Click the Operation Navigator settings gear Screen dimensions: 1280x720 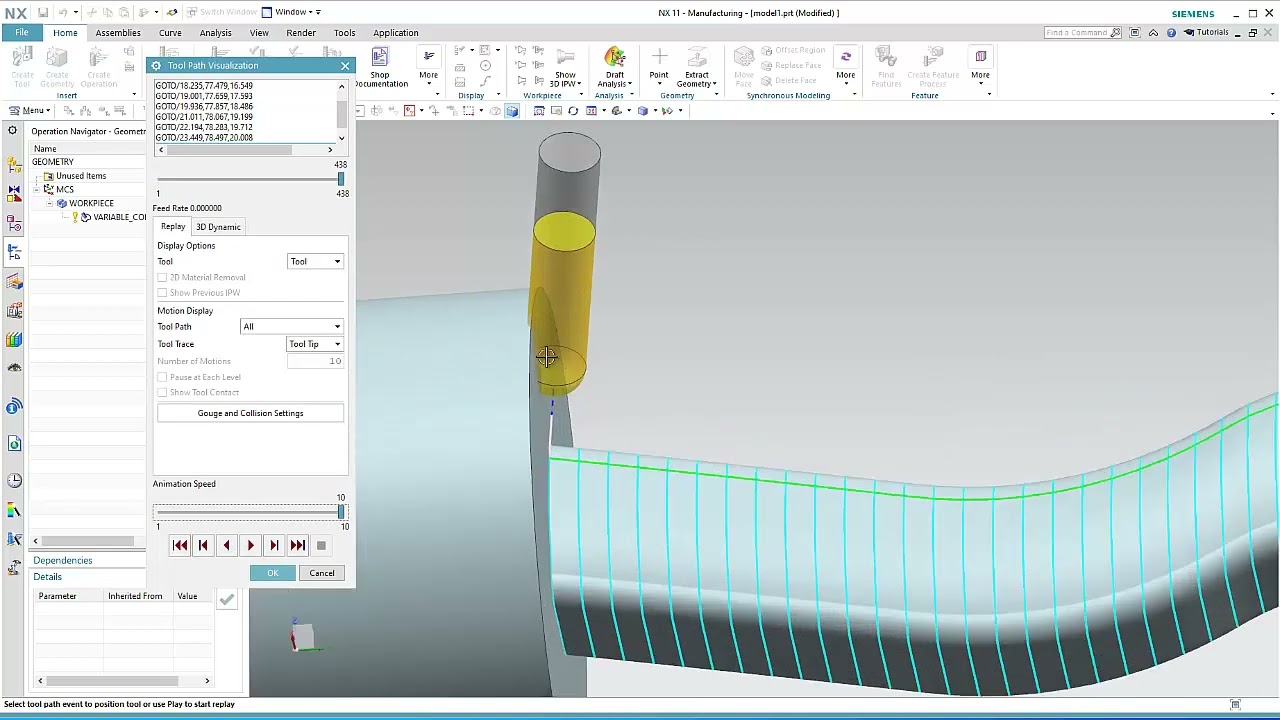(13, 131)
